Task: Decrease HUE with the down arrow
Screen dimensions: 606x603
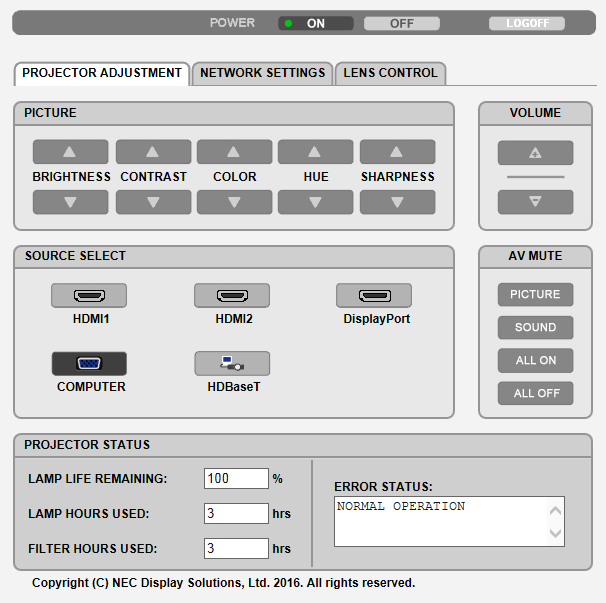Action: pos(315,202)
